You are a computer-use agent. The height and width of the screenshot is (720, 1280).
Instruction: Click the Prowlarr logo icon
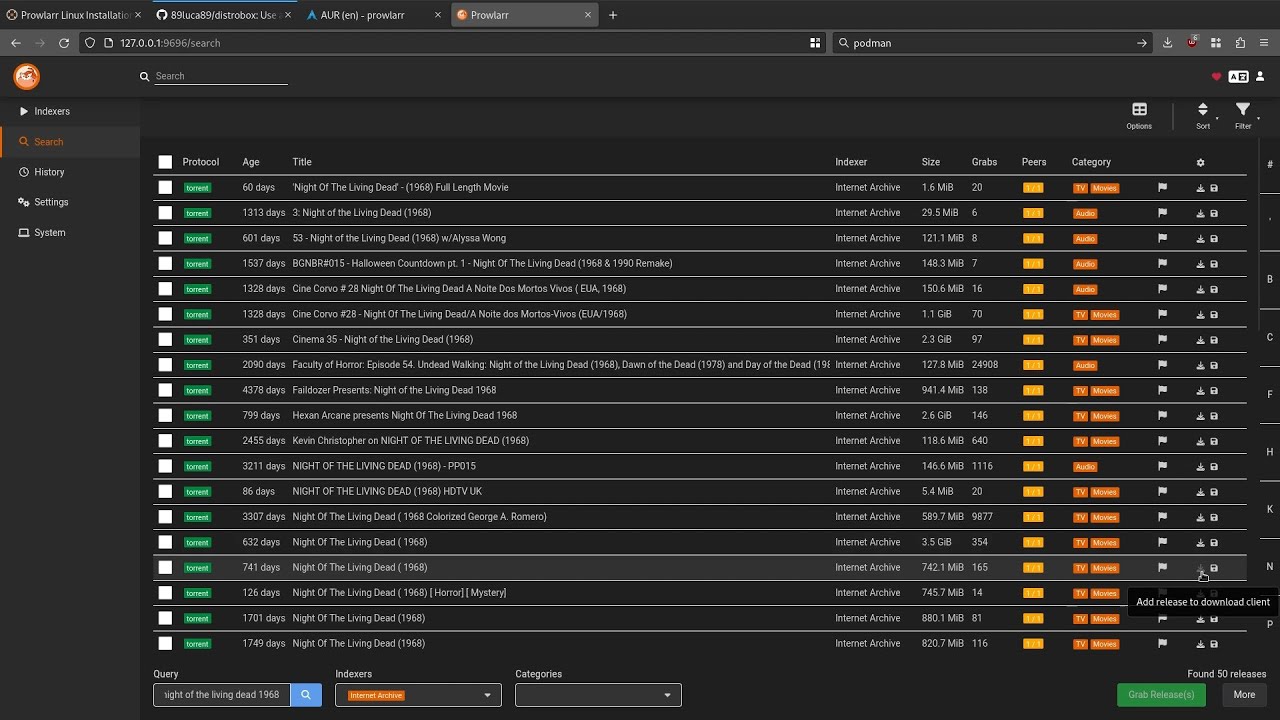[27, 76]
